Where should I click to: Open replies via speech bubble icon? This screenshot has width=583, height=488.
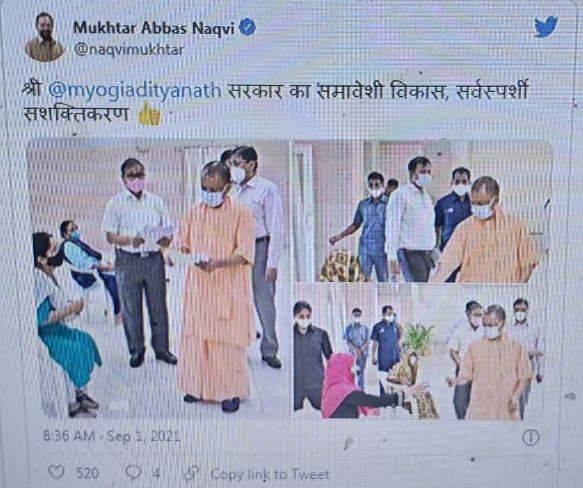click(x=133, y=472)
